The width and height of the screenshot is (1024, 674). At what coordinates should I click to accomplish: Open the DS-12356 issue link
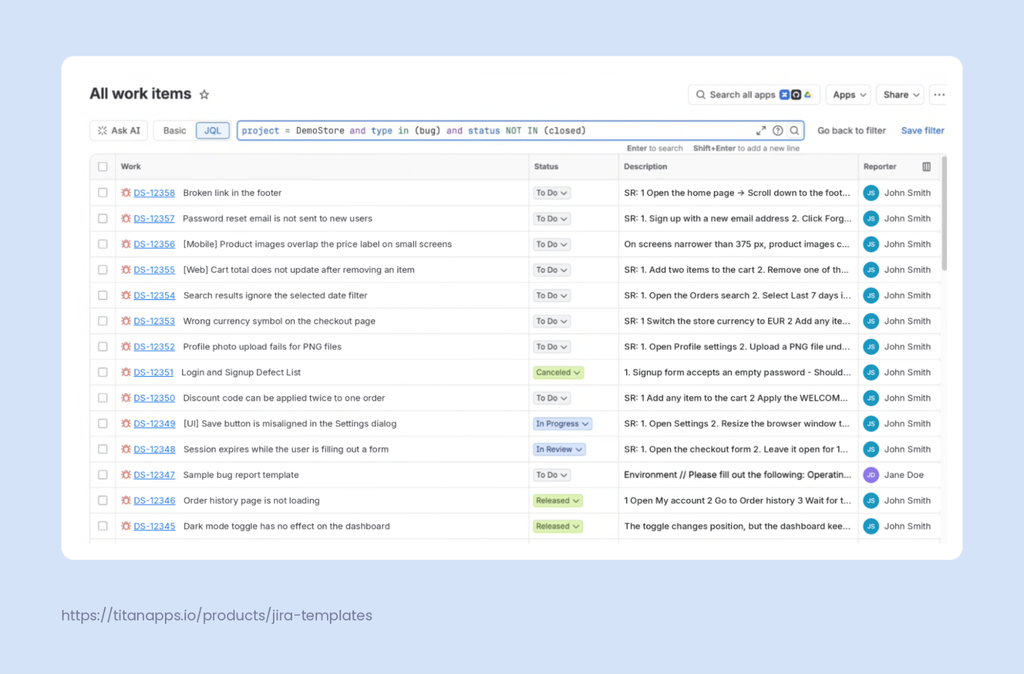pyautogui.click(x=154, y=244)
